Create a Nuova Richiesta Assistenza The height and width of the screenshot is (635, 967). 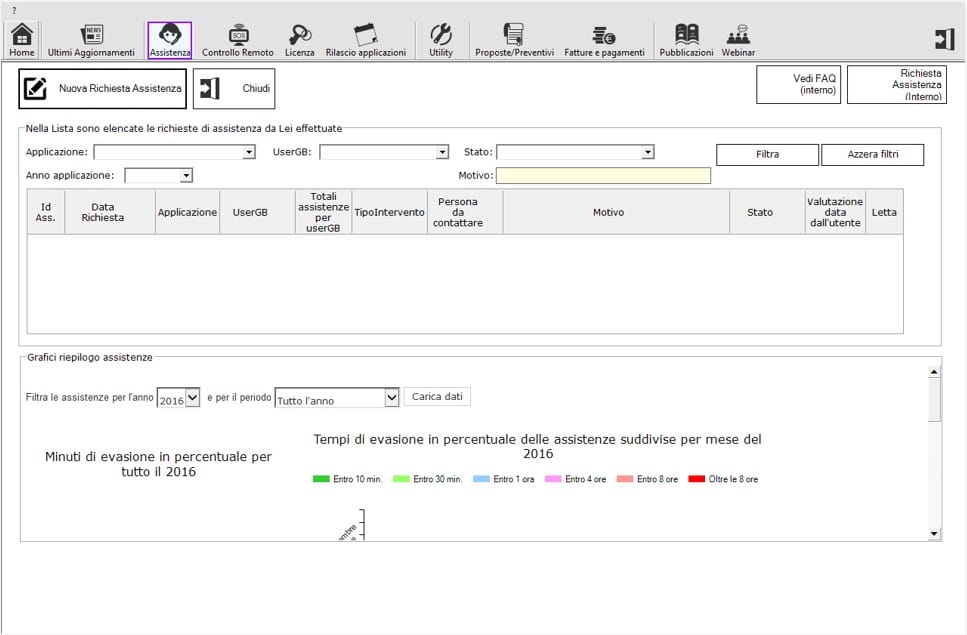coord(102,88)
